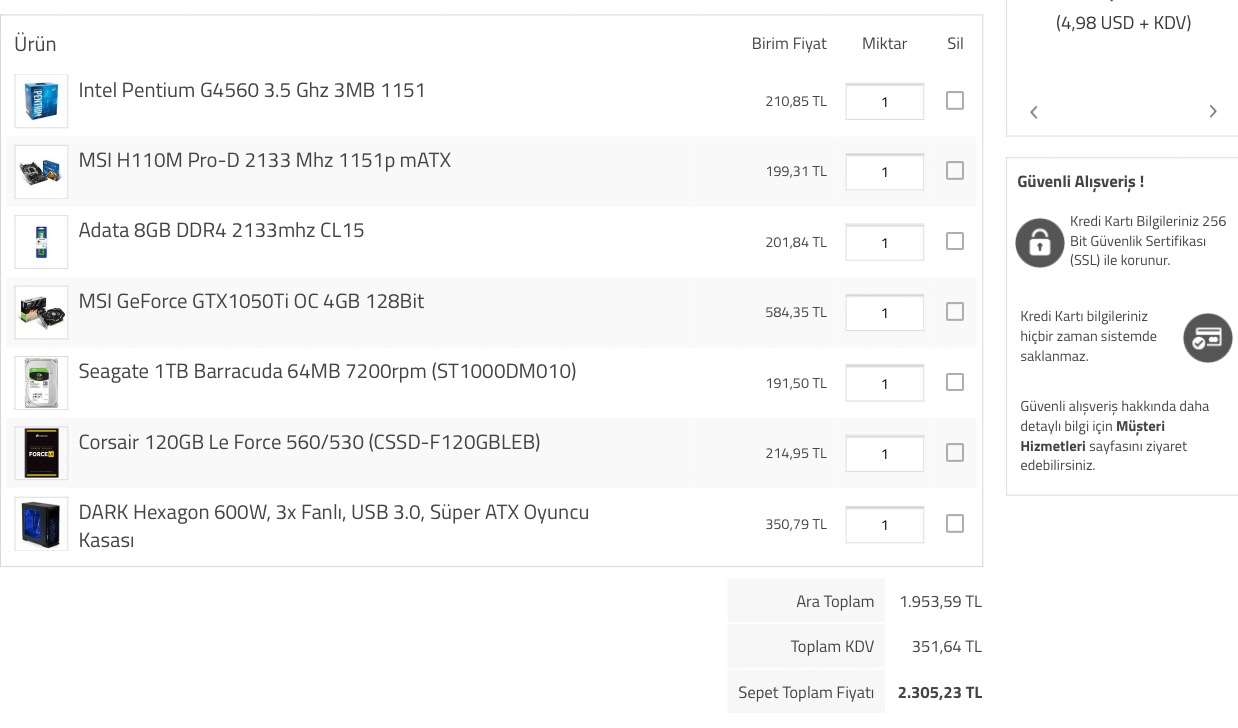This screenshot has height=728, width=1238.
Task: Open the Müşteri Hizmetleri page link
Action: point(1092,436)
